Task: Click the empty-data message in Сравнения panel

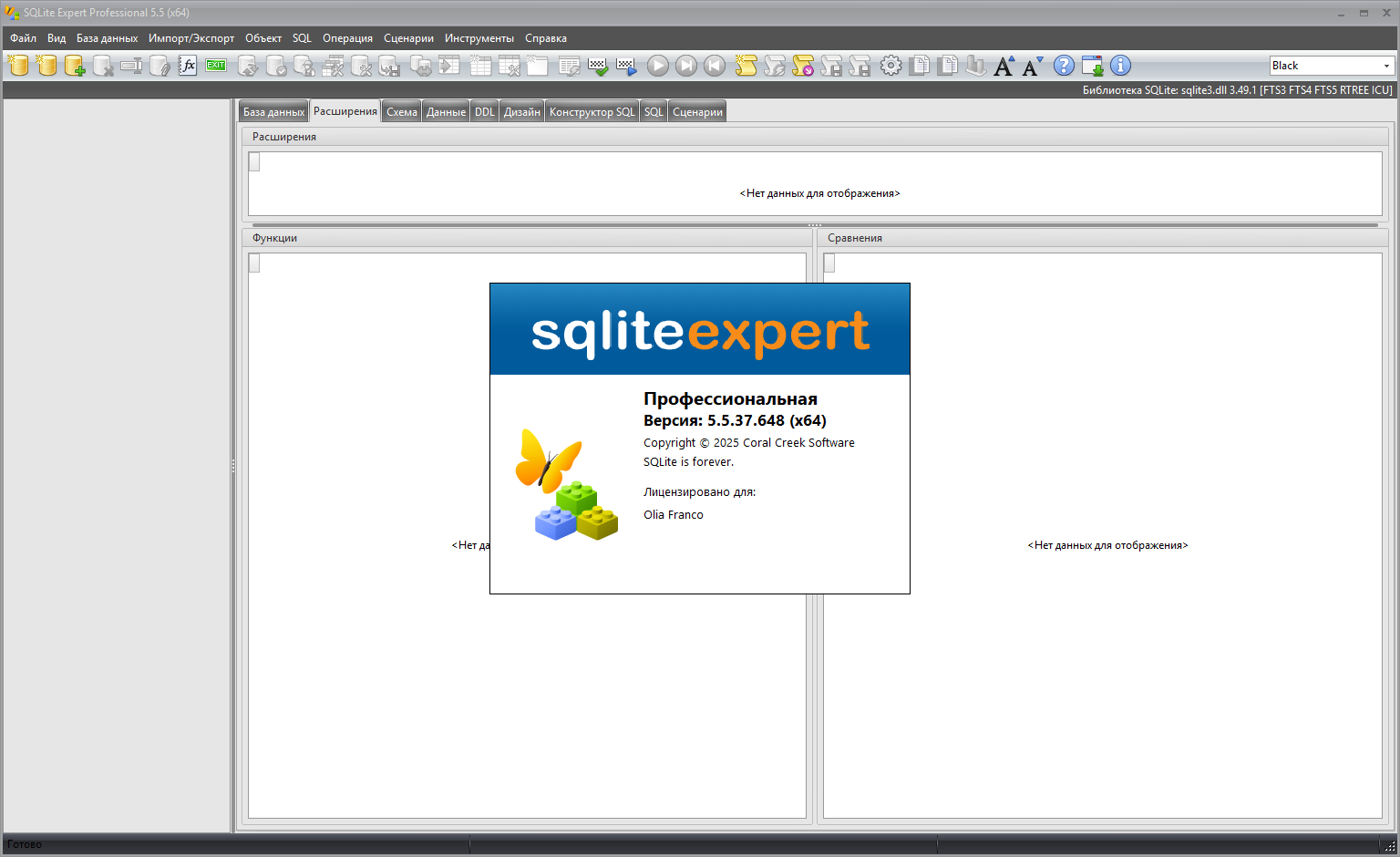Action: (1107, 545)
